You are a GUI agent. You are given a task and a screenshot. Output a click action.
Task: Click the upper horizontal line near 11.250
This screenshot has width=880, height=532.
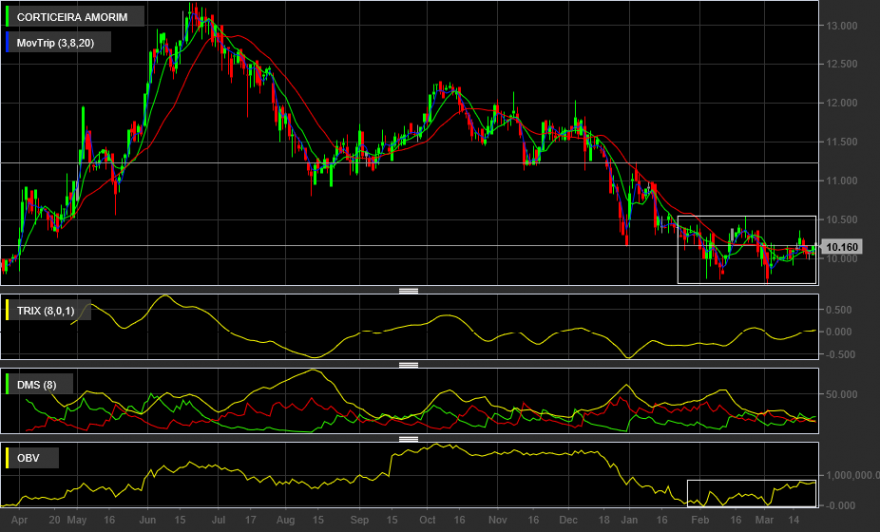coord(409,163)
